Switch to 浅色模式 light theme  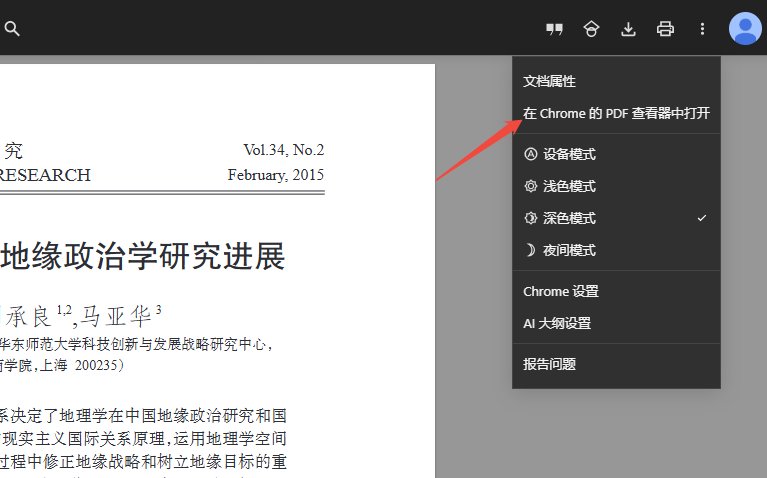click(x=616, y=186)
